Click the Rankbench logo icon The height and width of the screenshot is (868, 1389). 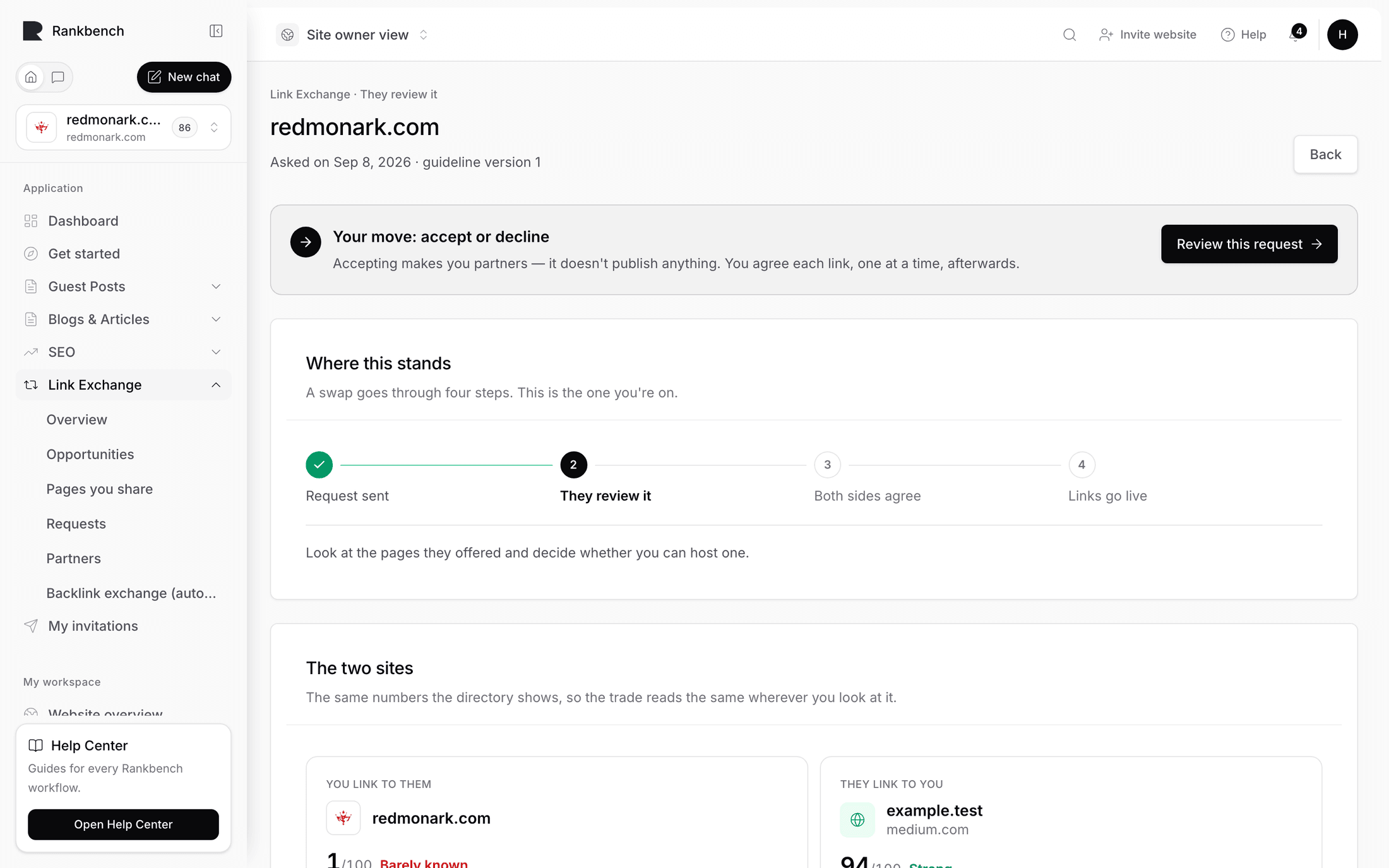pyautogui.click(x=33, y=31)
